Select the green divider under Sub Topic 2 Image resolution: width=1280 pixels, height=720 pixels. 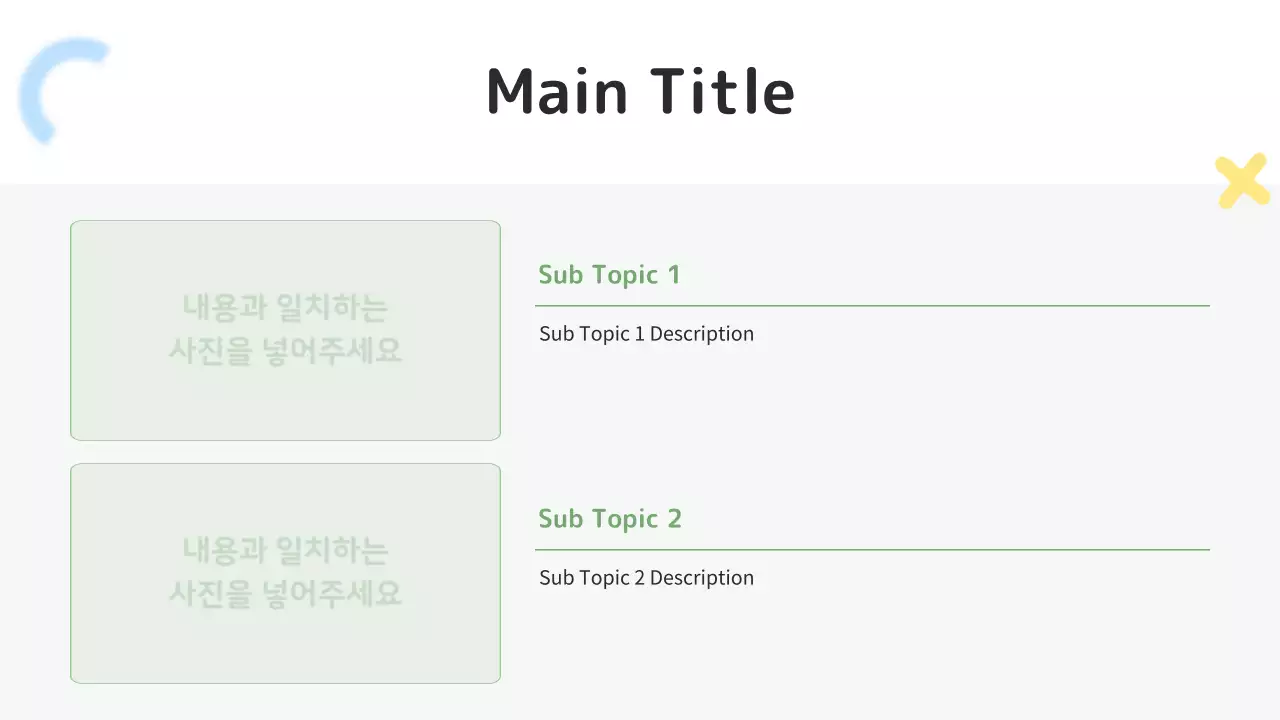tap(872, 549)
